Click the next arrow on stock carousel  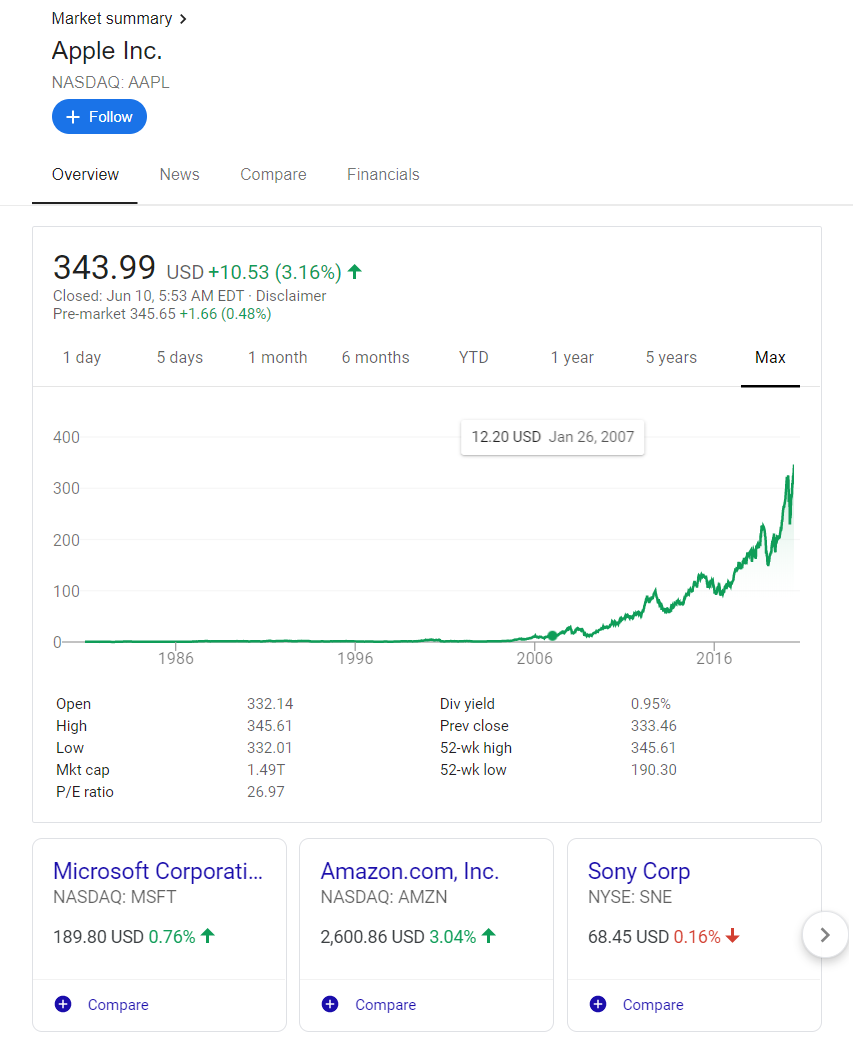(x=825, y=935)
